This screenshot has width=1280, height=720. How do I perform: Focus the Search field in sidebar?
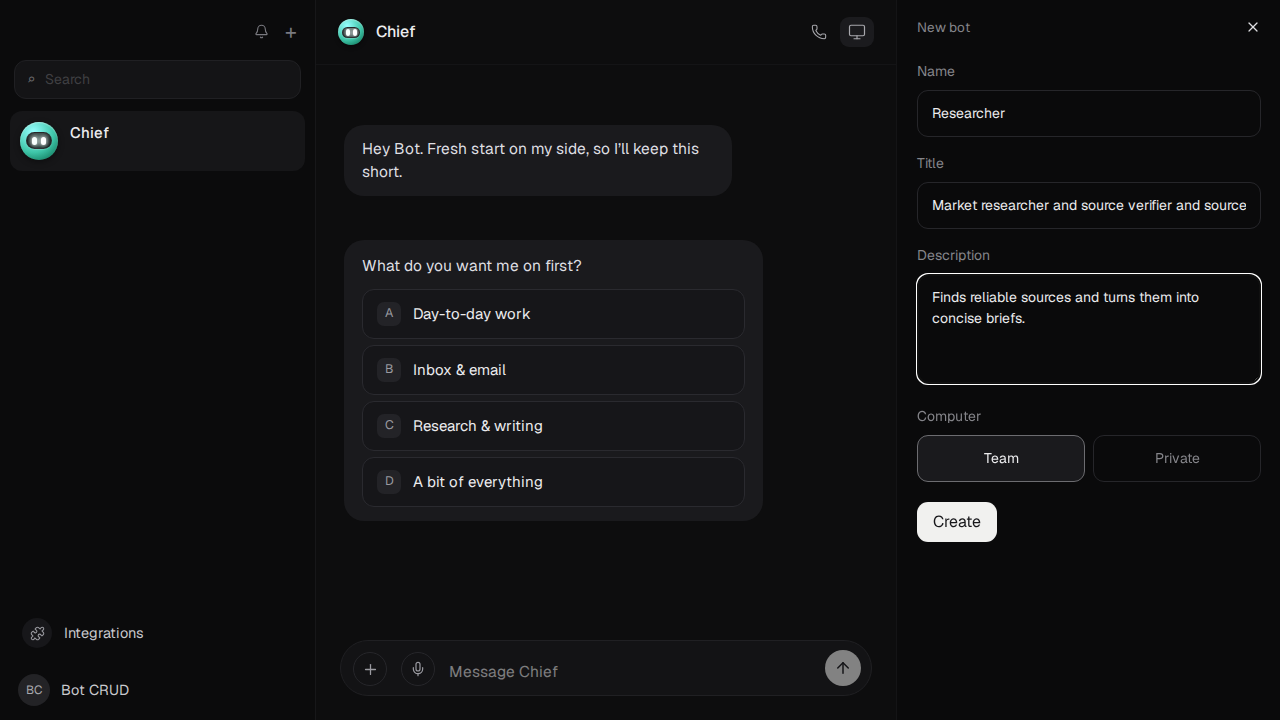(x=157, y=79)
